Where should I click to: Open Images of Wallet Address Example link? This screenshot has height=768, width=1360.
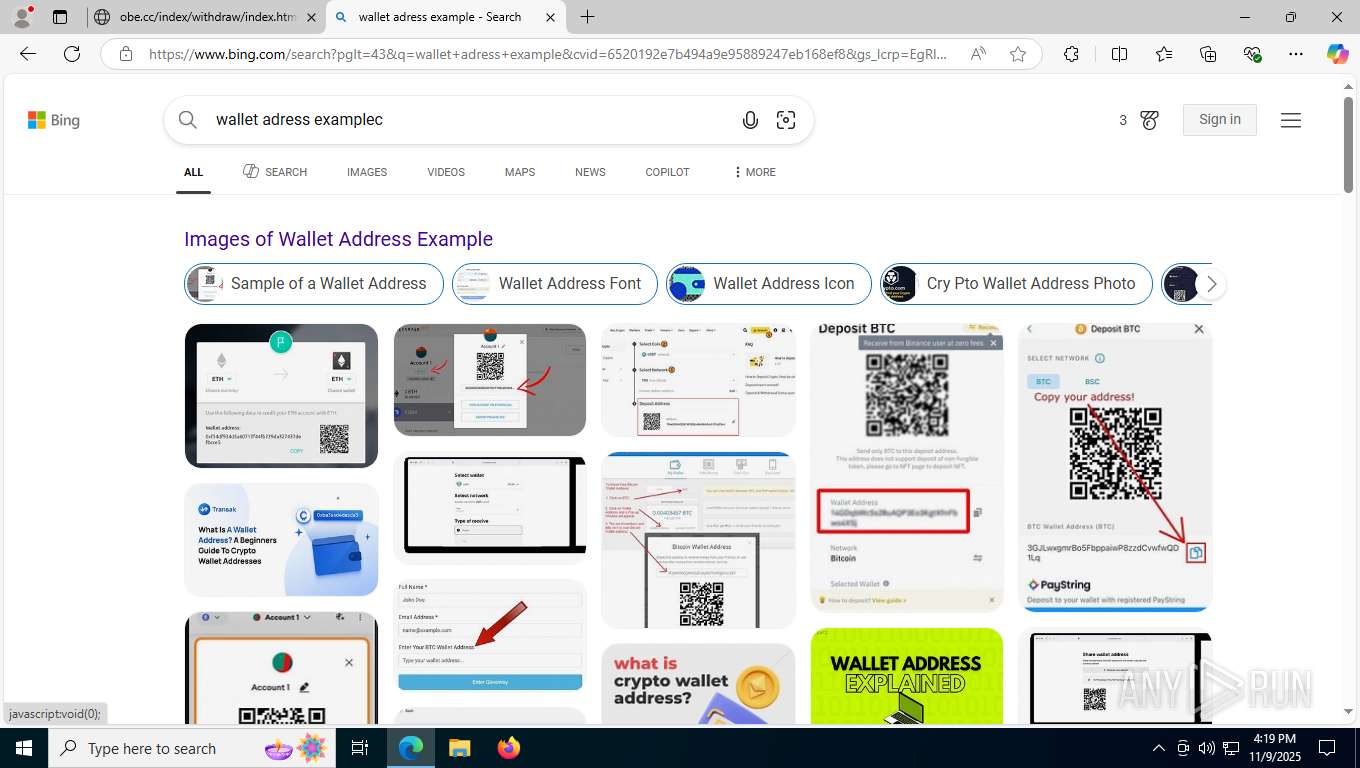pyautogui.click(x=338, y=239)
